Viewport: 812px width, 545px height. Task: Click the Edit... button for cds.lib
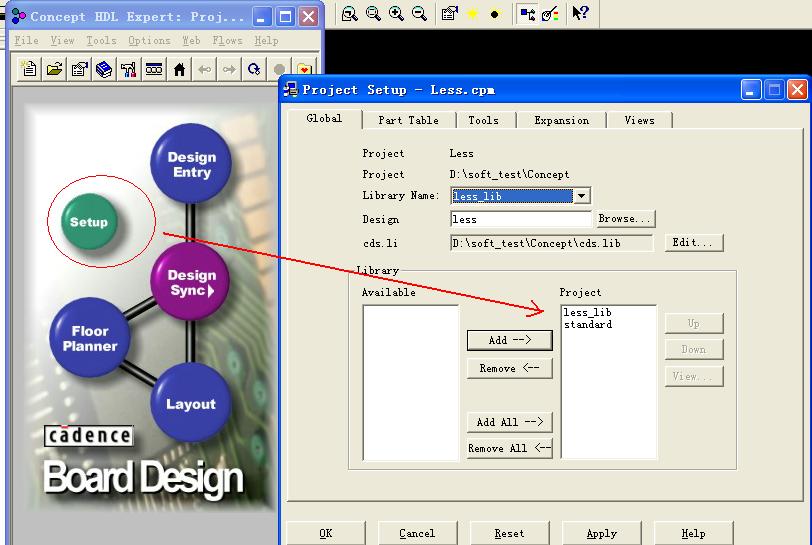[x=692, y=242]
